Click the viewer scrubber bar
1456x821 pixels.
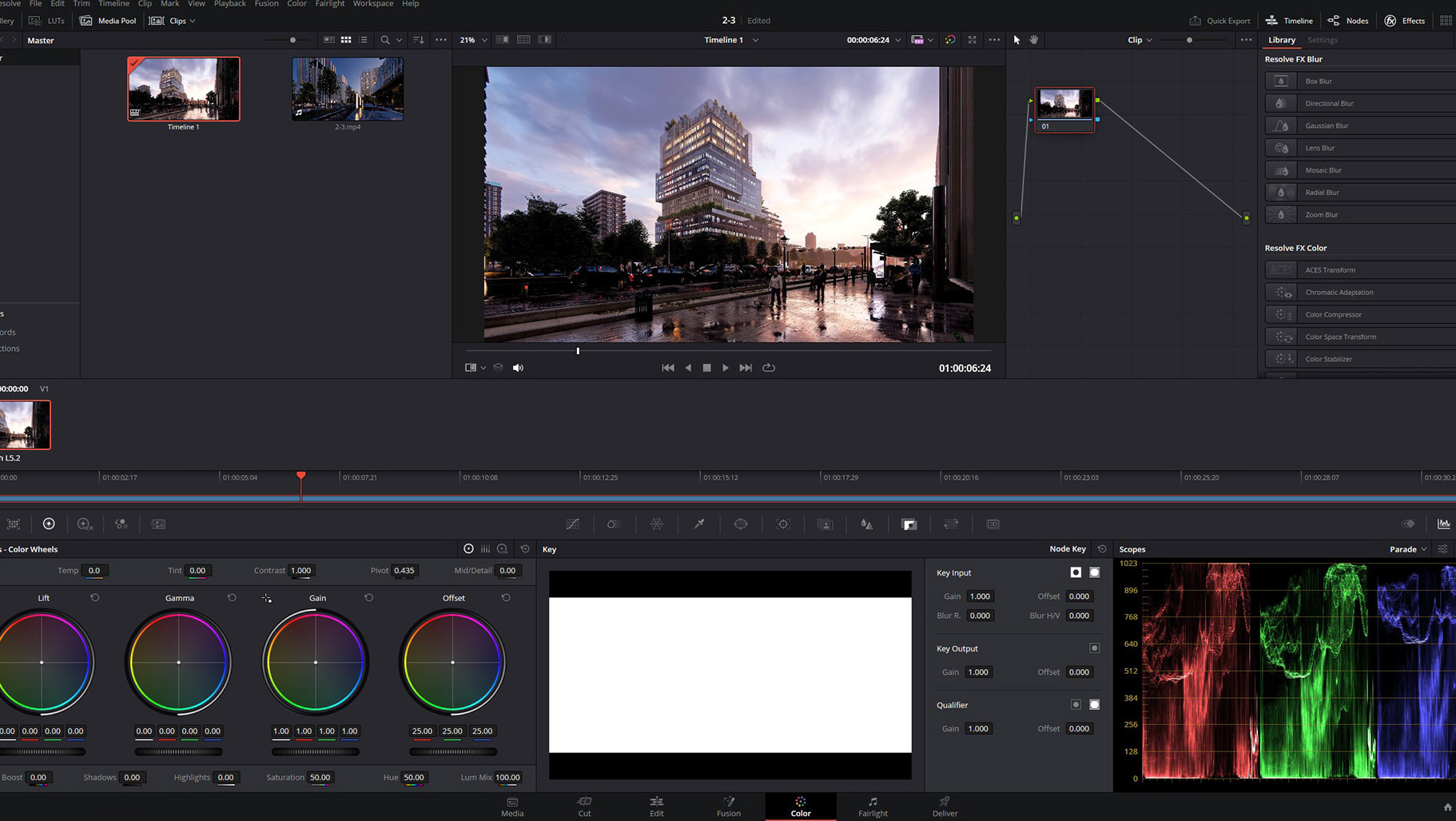[729, 351]
